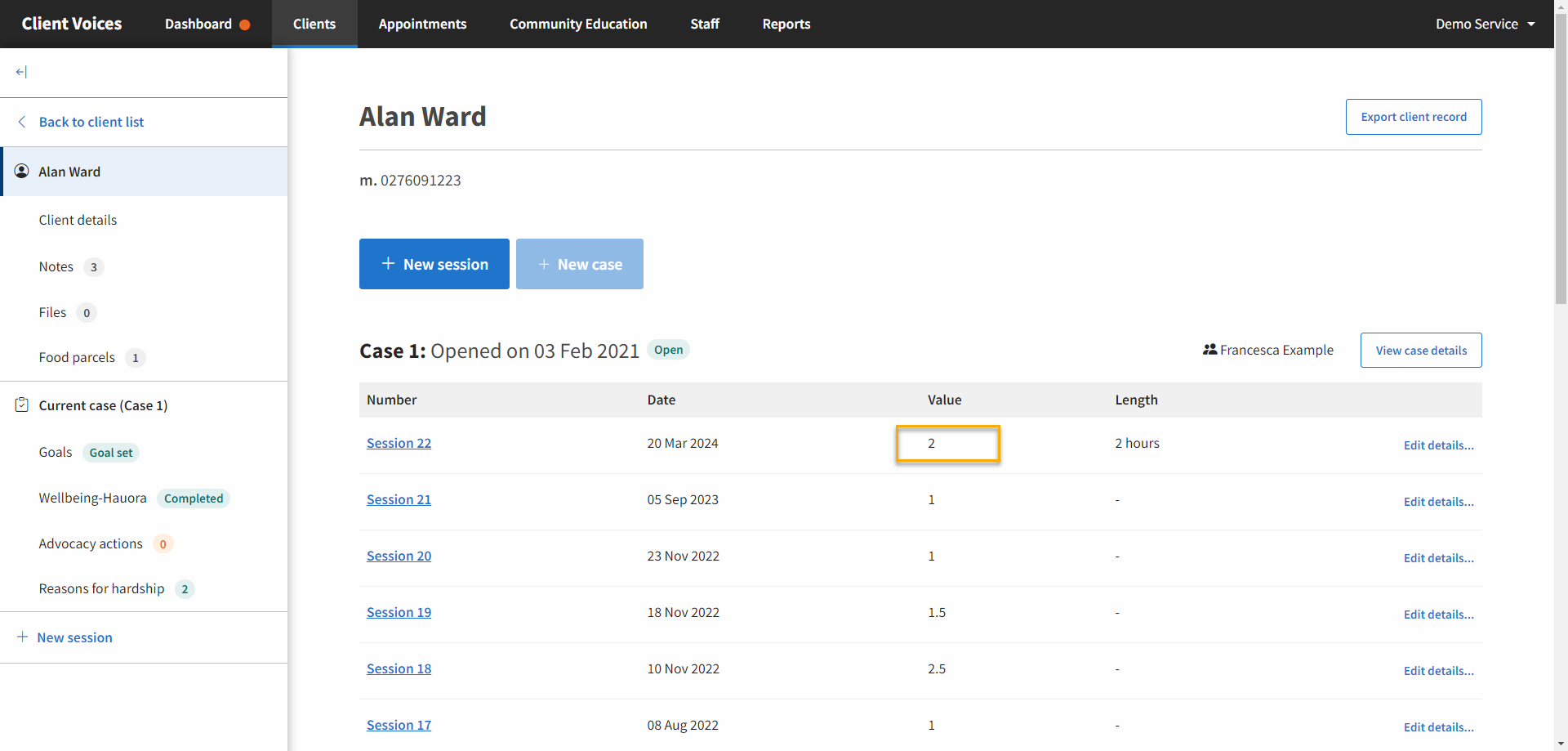The width and height of the screenshot is (1568, 751).
Task: Click the orange Dashboard notification dot
Action: point(245,25)
